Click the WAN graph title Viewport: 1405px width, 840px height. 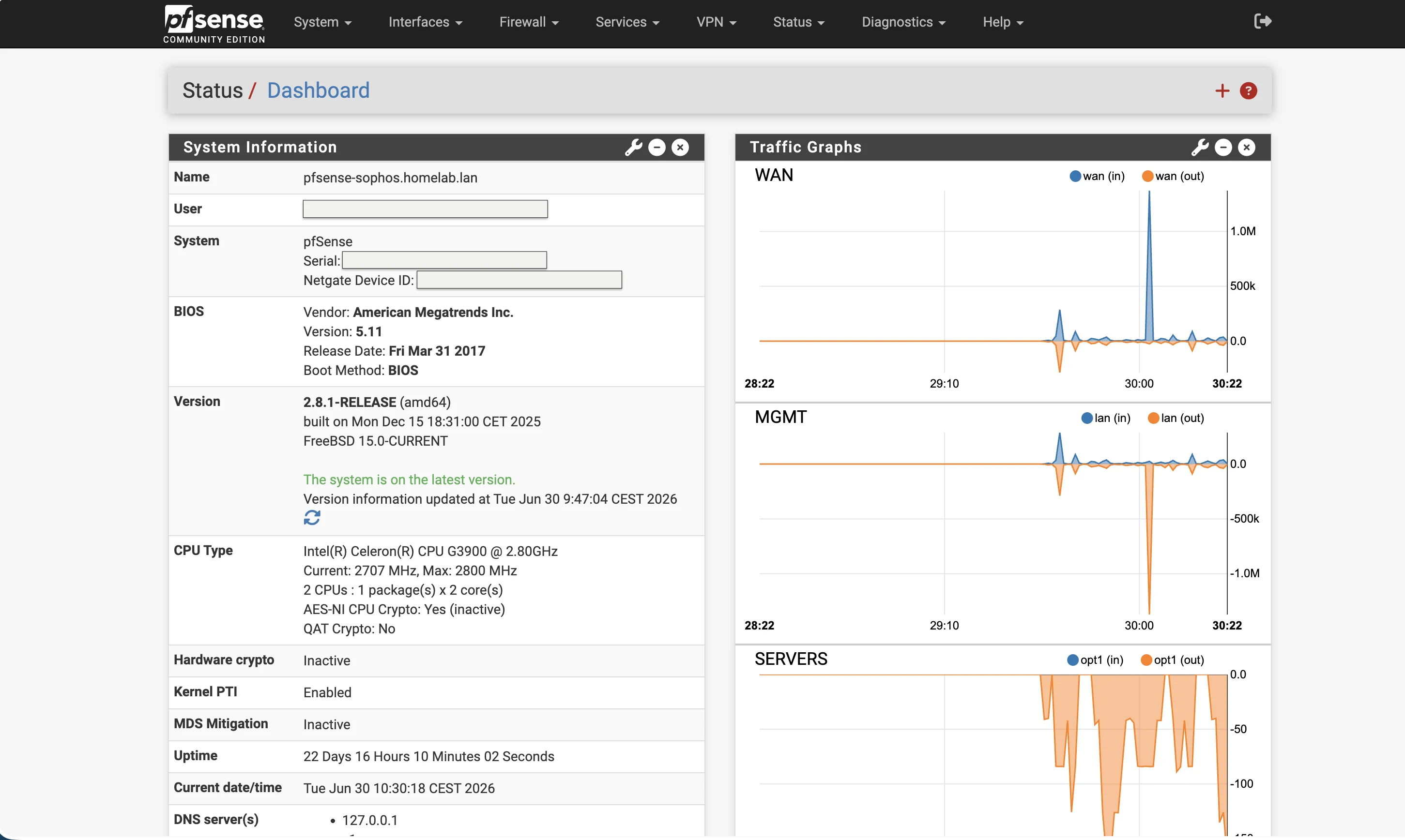(774, 175)
